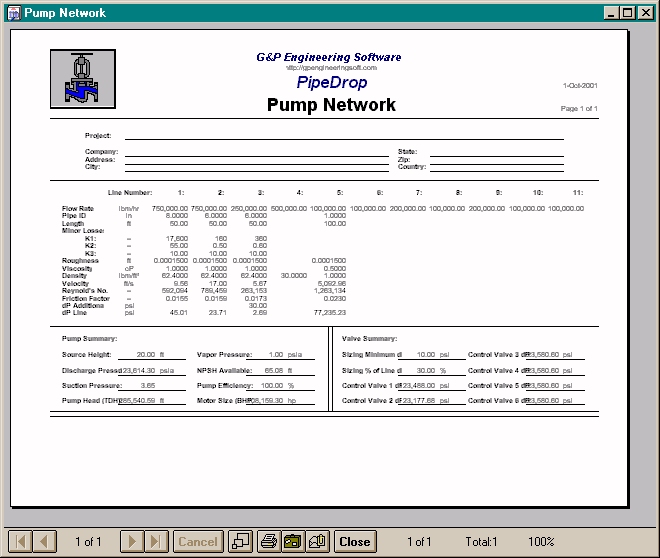Click the 'Total:1' status text
Image resolution: width=660 pixels, height=558 pixels.
click(481, 542)
